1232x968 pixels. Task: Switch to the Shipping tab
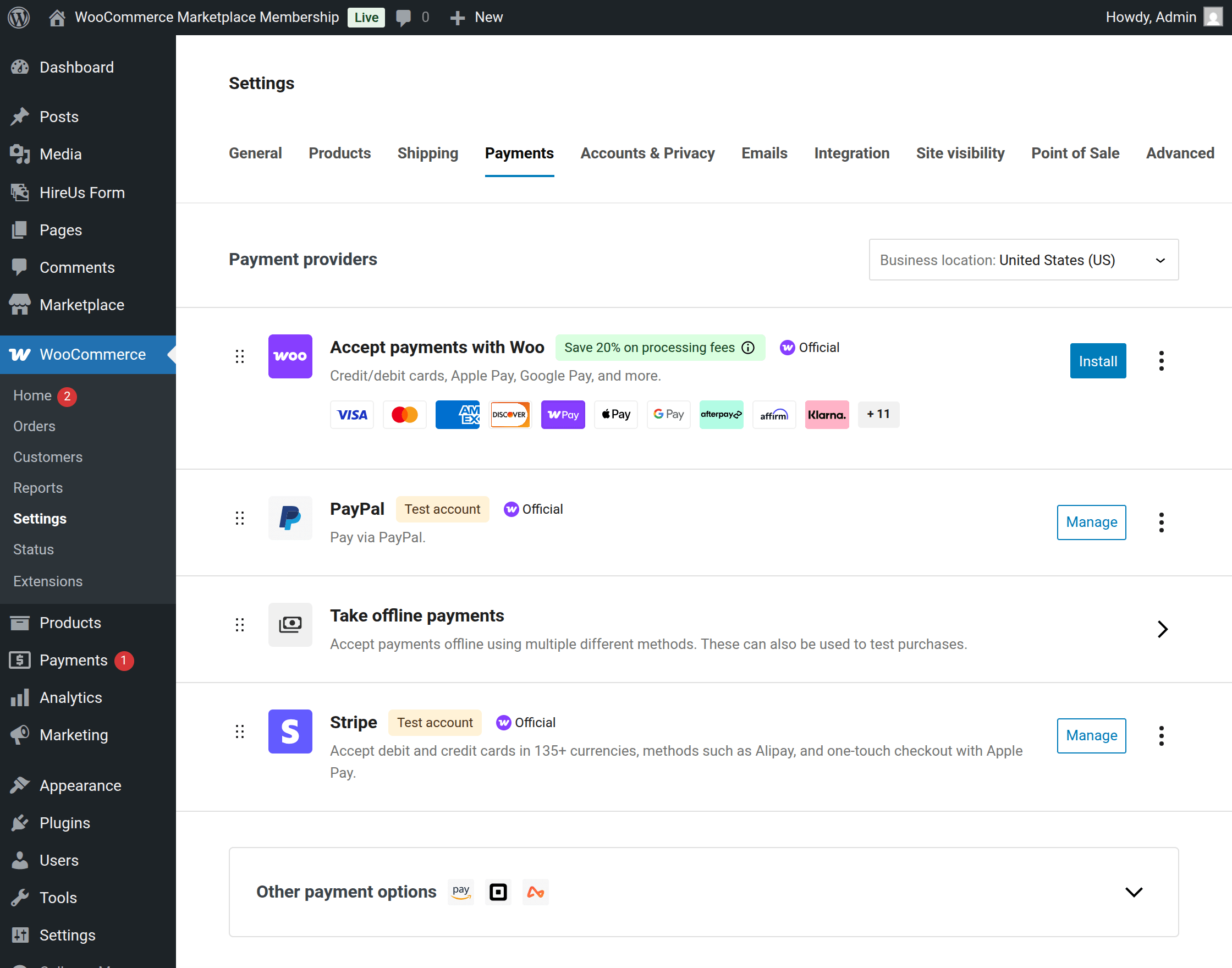427,153
